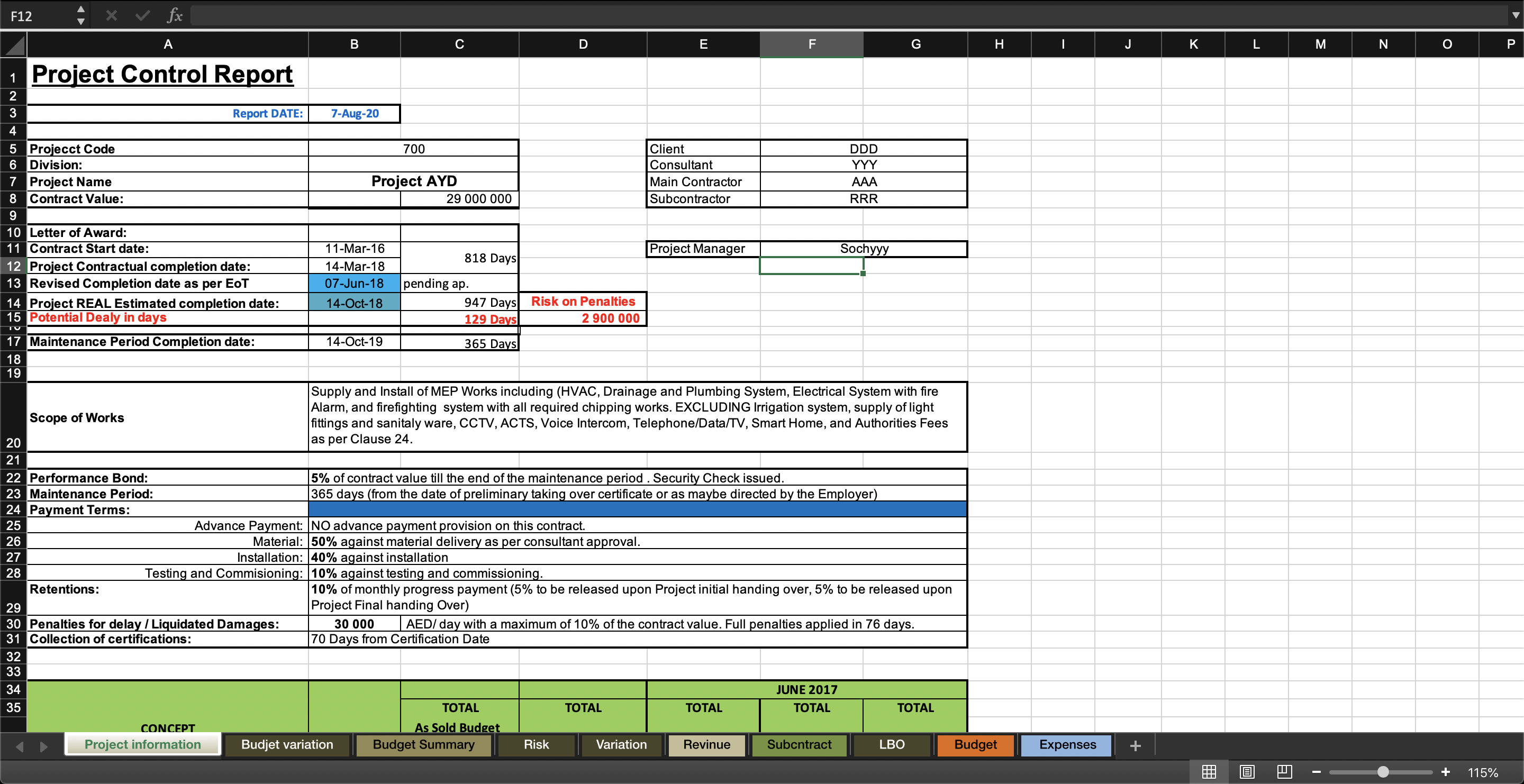Viewport: 1524px width, 784px height.
Task: Open the Risk sheet tab
Action: 536,744
